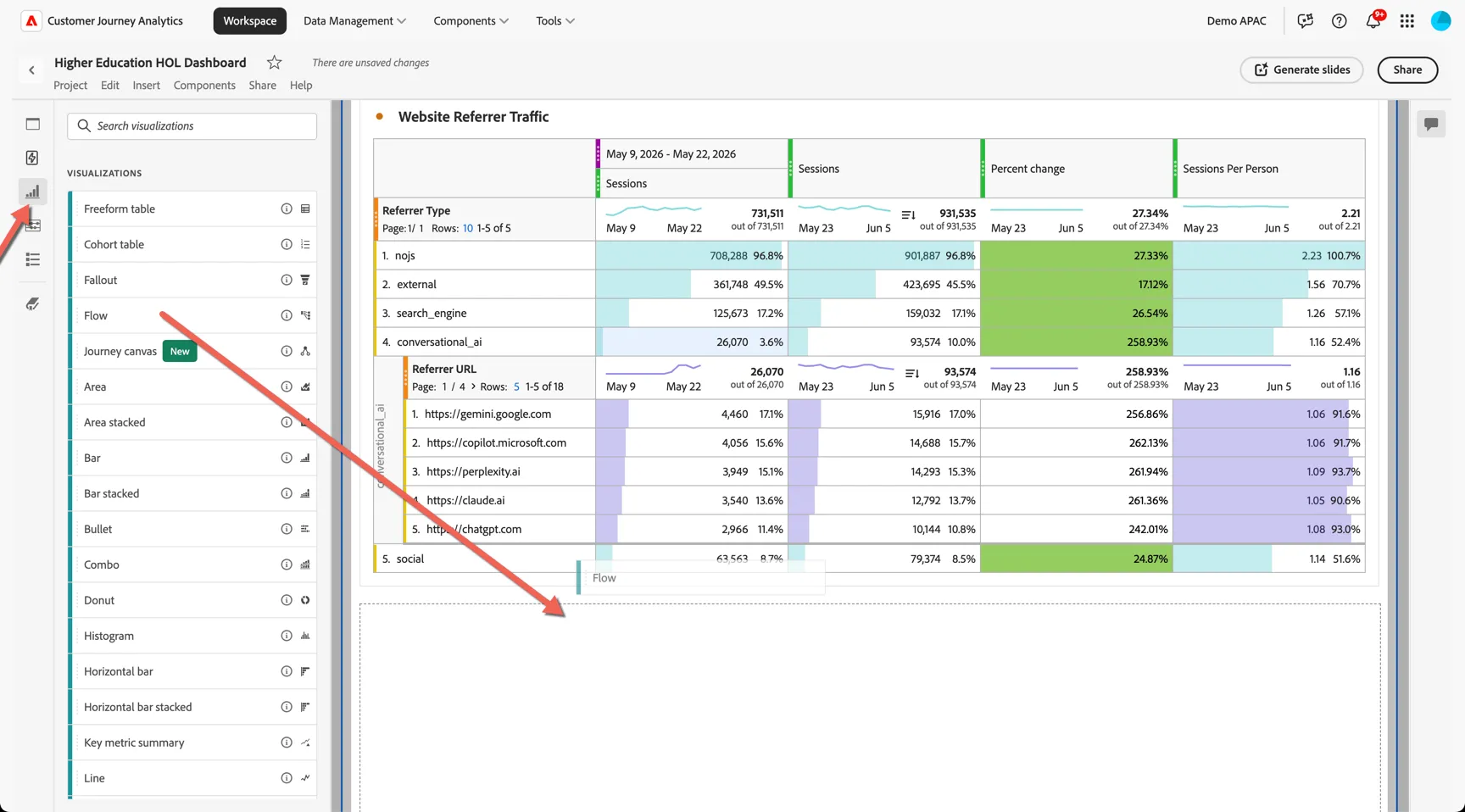Click the info icon for Fallout
Screen dimensions: 1465x812
(x=287, y=280)
